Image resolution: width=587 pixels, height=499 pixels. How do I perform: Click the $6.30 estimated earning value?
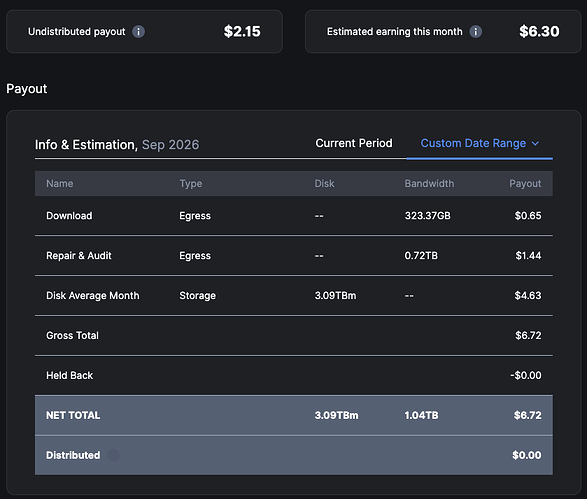(x=539, y=31)
